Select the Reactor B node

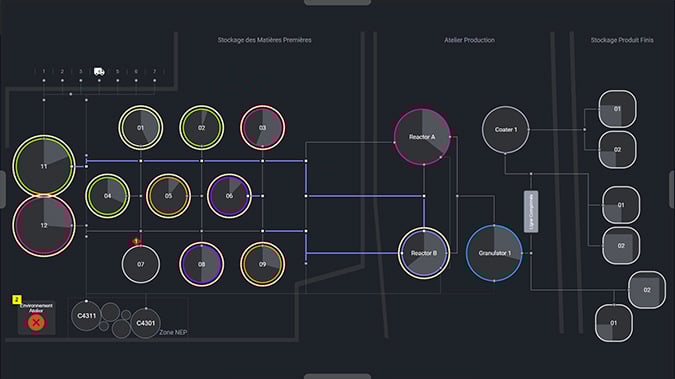tap(424, 253)
